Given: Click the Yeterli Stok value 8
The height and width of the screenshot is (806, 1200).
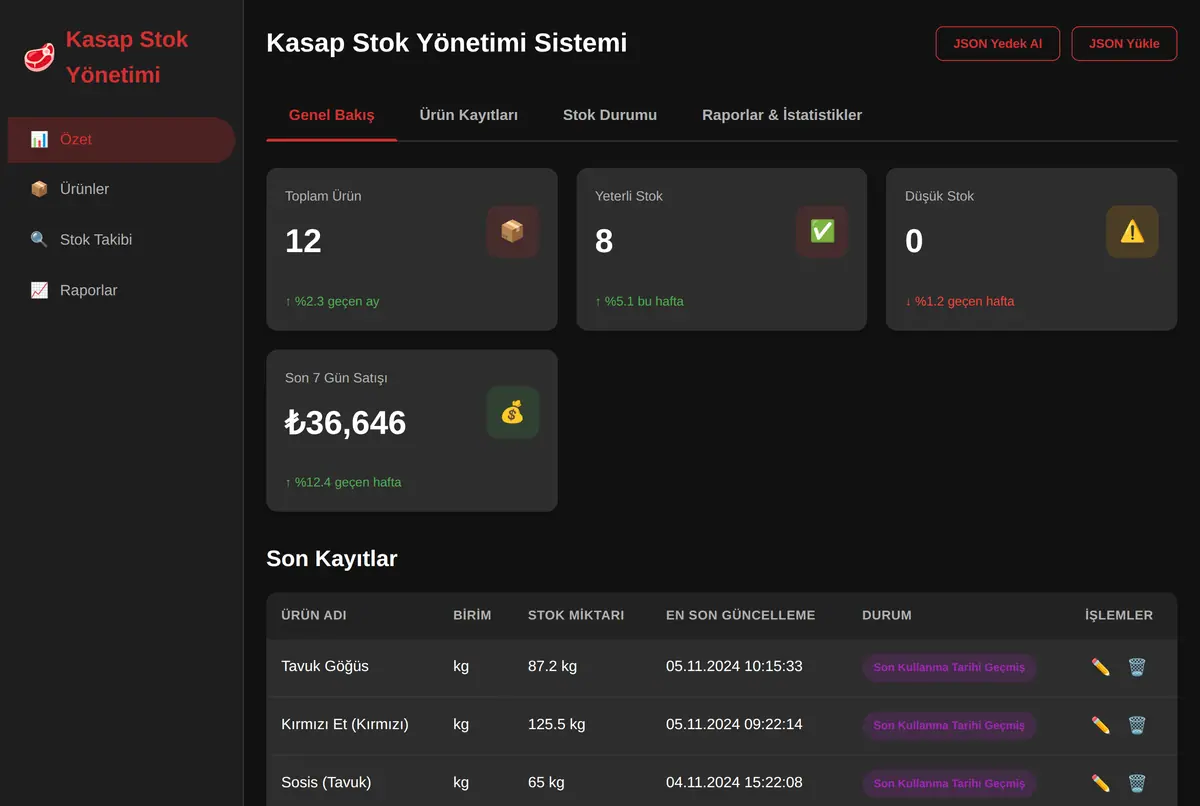Looking at the screenshot, I should (x=604, y=241).
